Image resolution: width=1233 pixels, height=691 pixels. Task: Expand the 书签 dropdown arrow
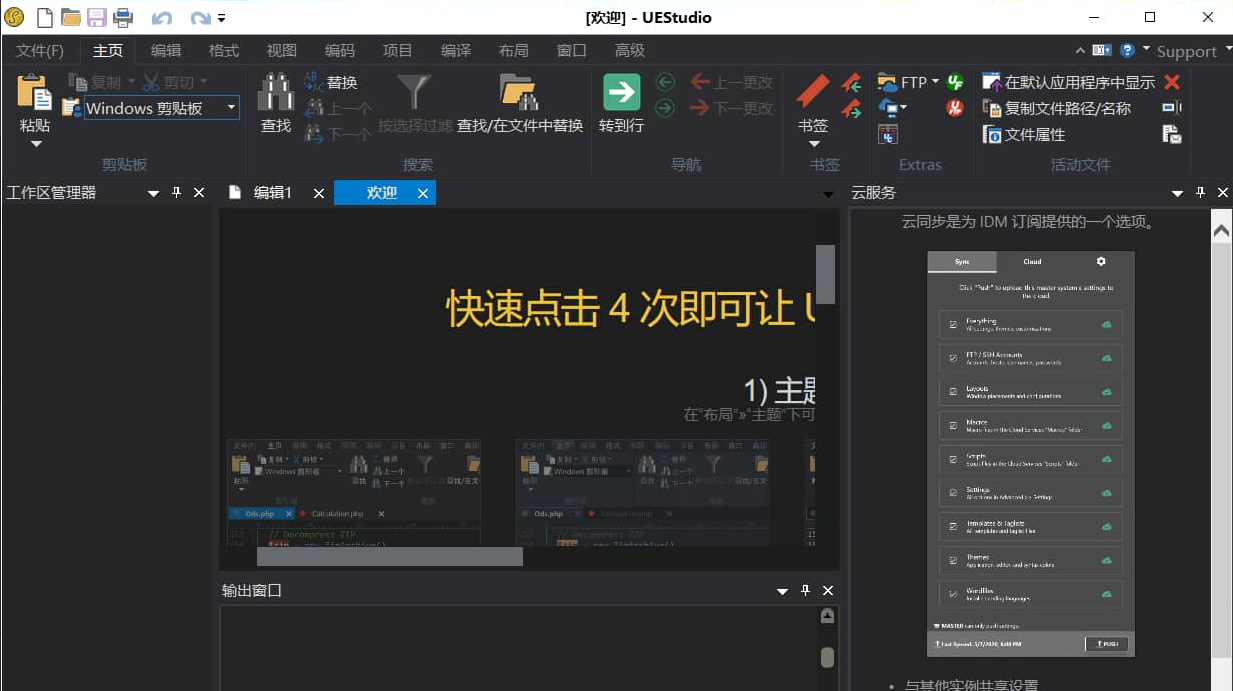pos(812,144)
